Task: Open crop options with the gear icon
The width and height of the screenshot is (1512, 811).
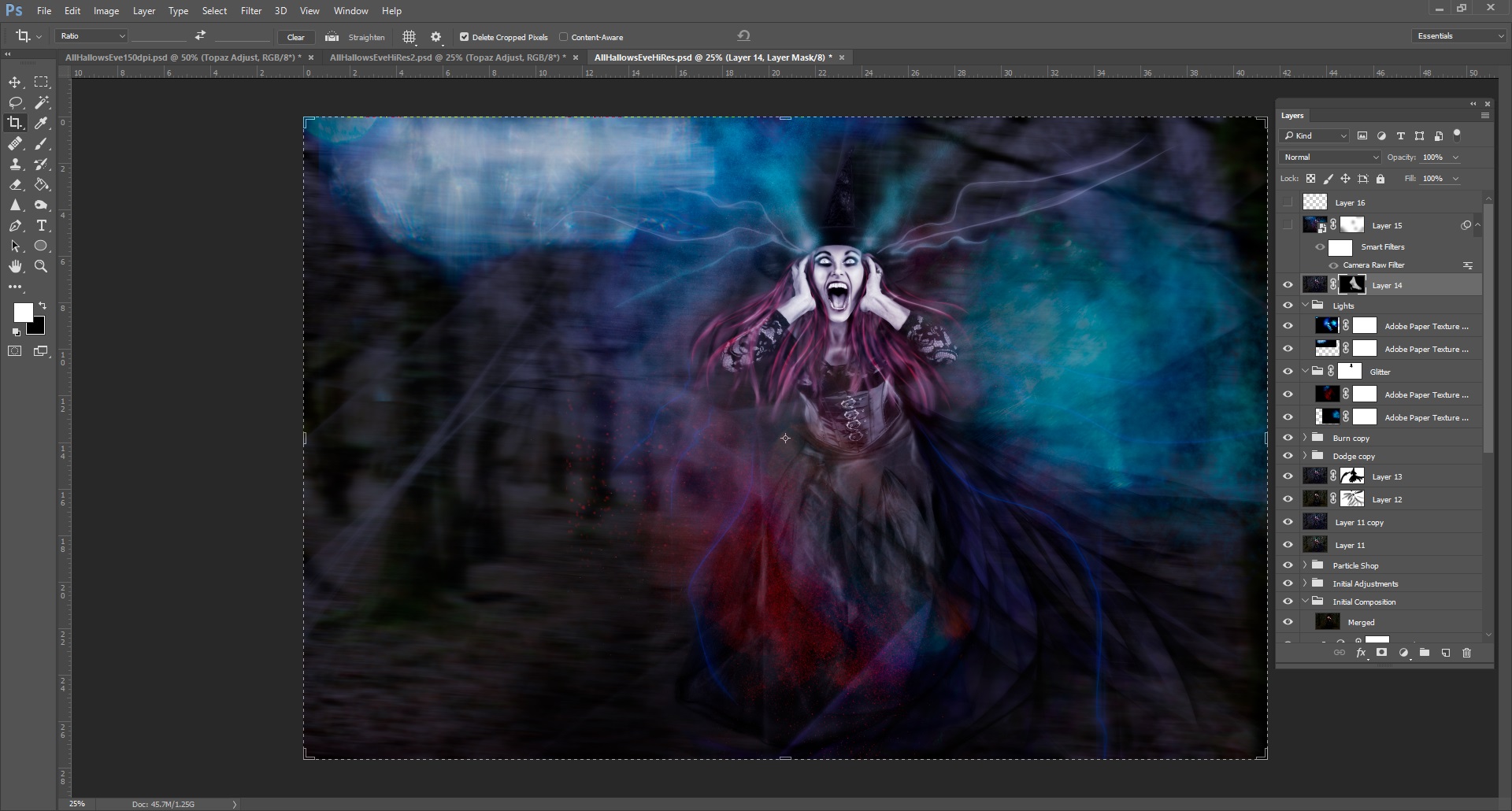Action: click(435, 36)
